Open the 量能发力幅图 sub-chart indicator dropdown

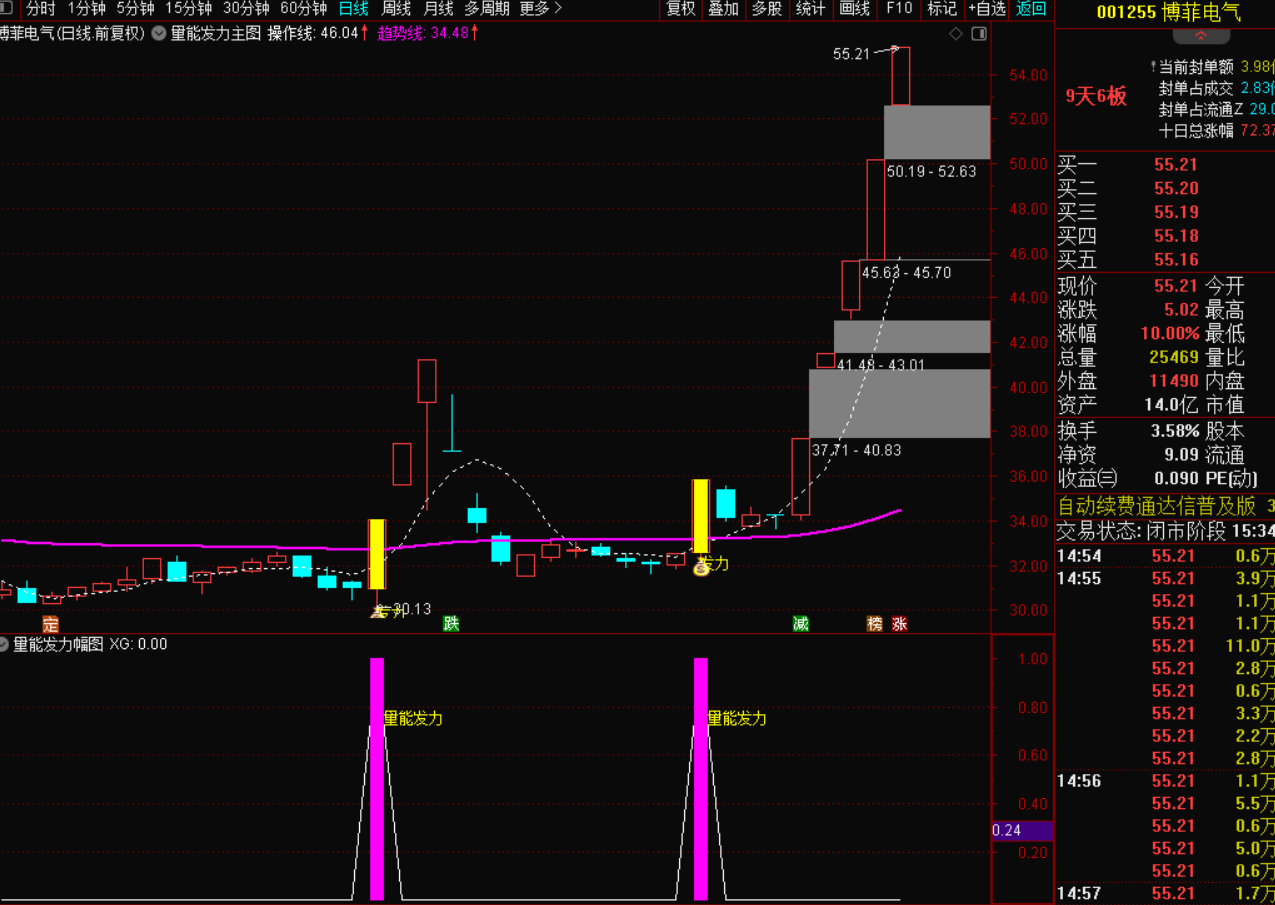[x=6, y=645]
